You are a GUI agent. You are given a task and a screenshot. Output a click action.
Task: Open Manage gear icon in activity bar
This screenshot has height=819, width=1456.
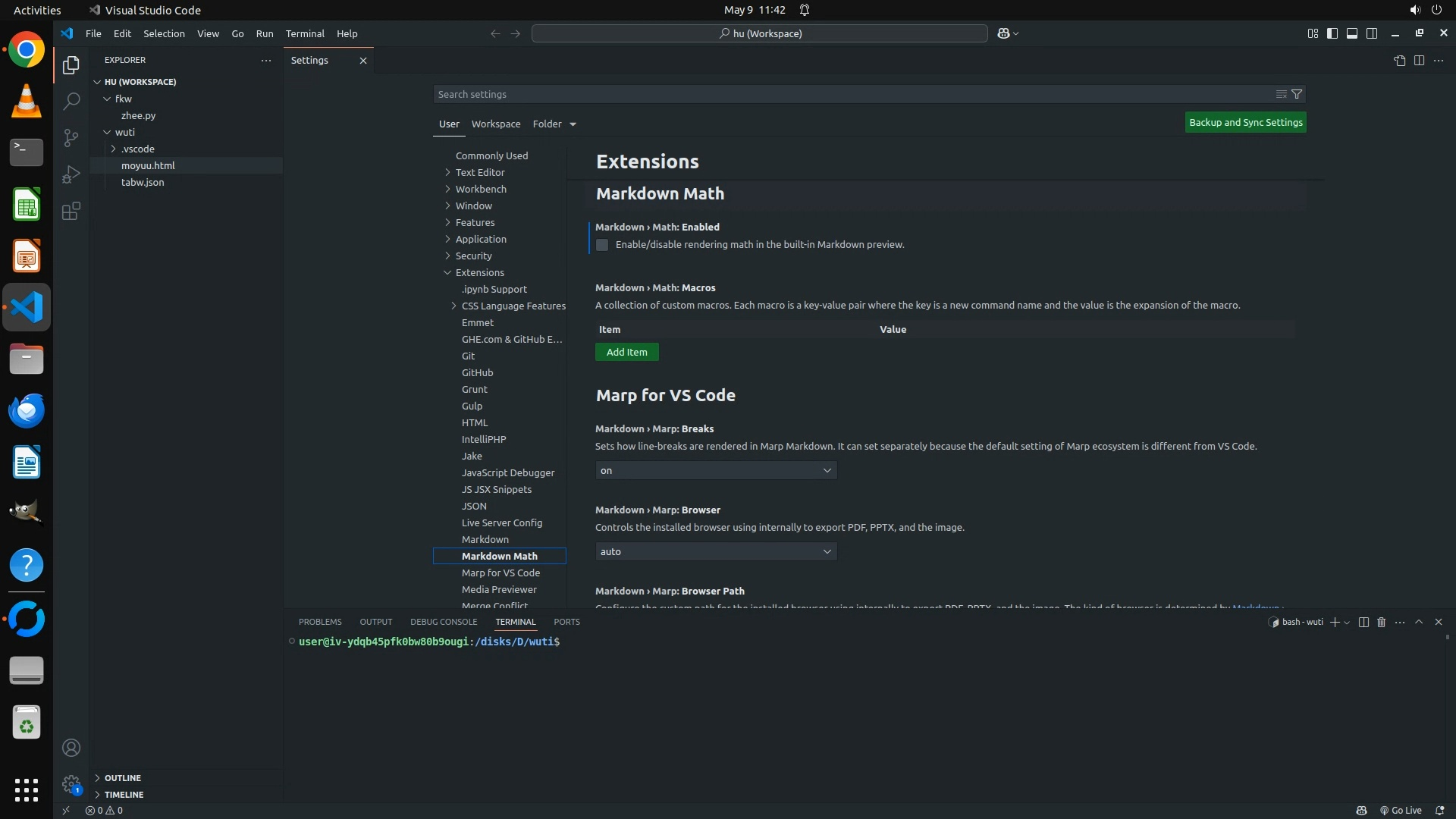click(x=71, y=784)
